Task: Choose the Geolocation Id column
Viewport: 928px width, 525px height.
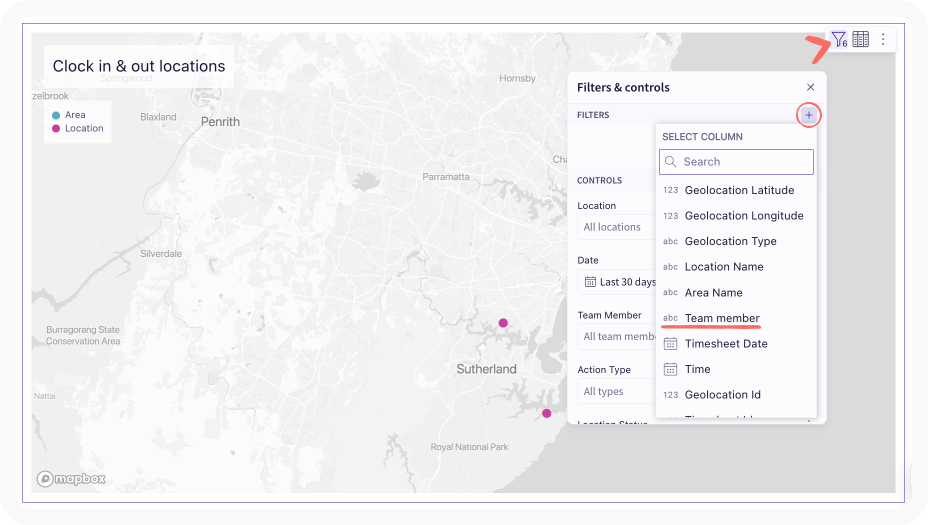Action: [x=736, y=394]
